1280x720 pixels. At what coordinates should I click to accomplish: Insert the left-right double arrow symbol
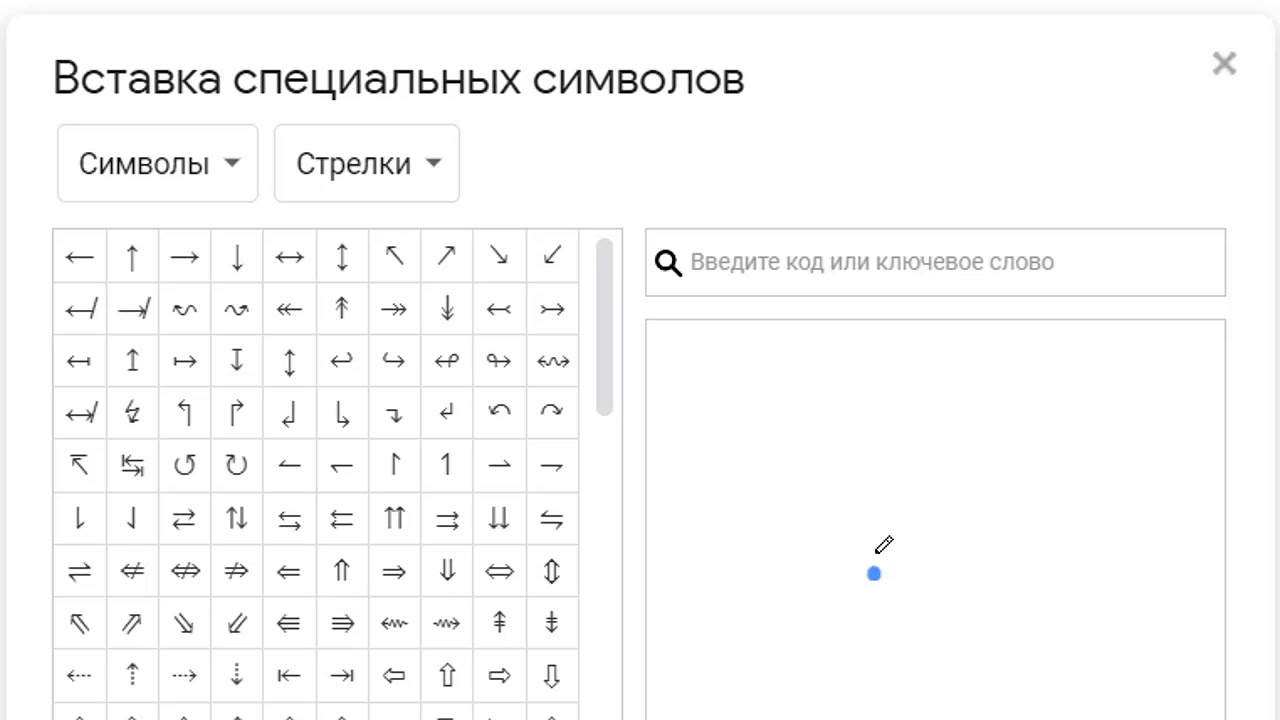[x=499, y=570]
